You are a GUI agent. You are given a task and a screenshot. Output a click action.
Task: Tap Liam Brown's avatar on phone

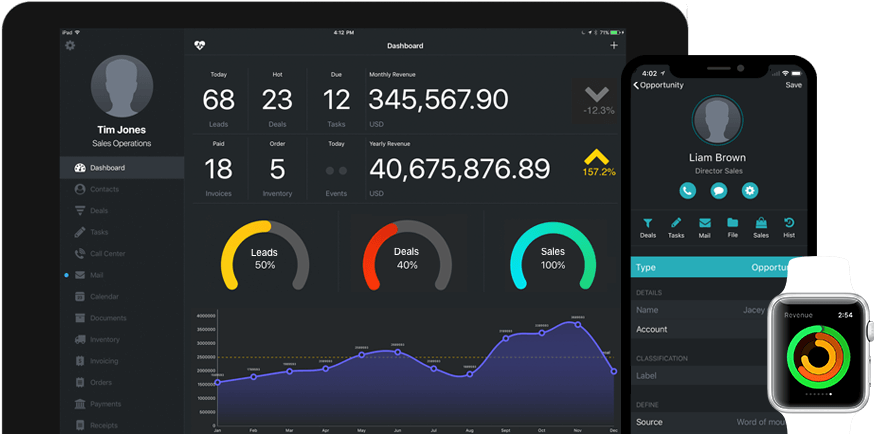point(716,120)
